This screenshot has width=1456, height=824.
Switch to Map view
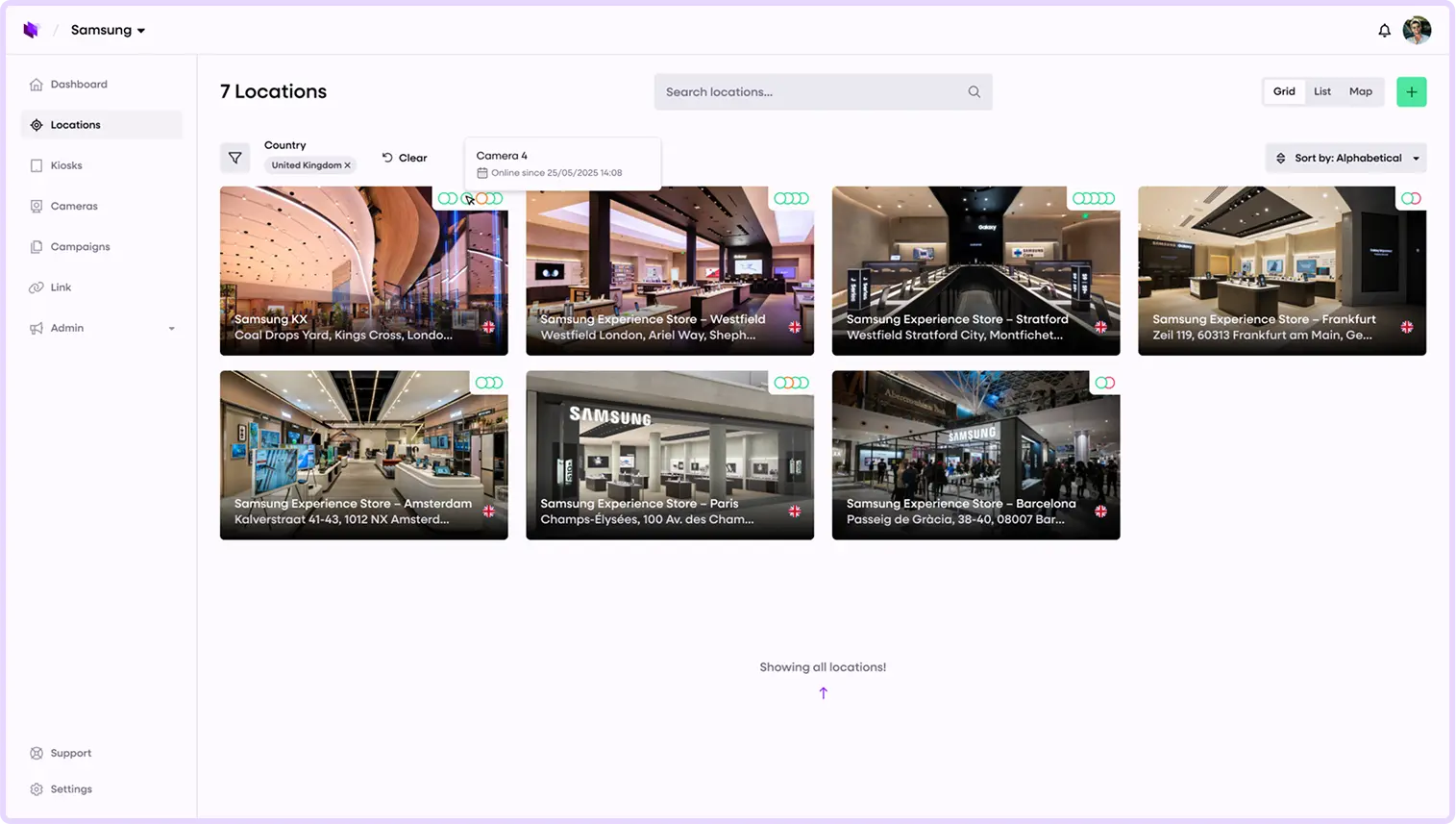point(1361,91)
